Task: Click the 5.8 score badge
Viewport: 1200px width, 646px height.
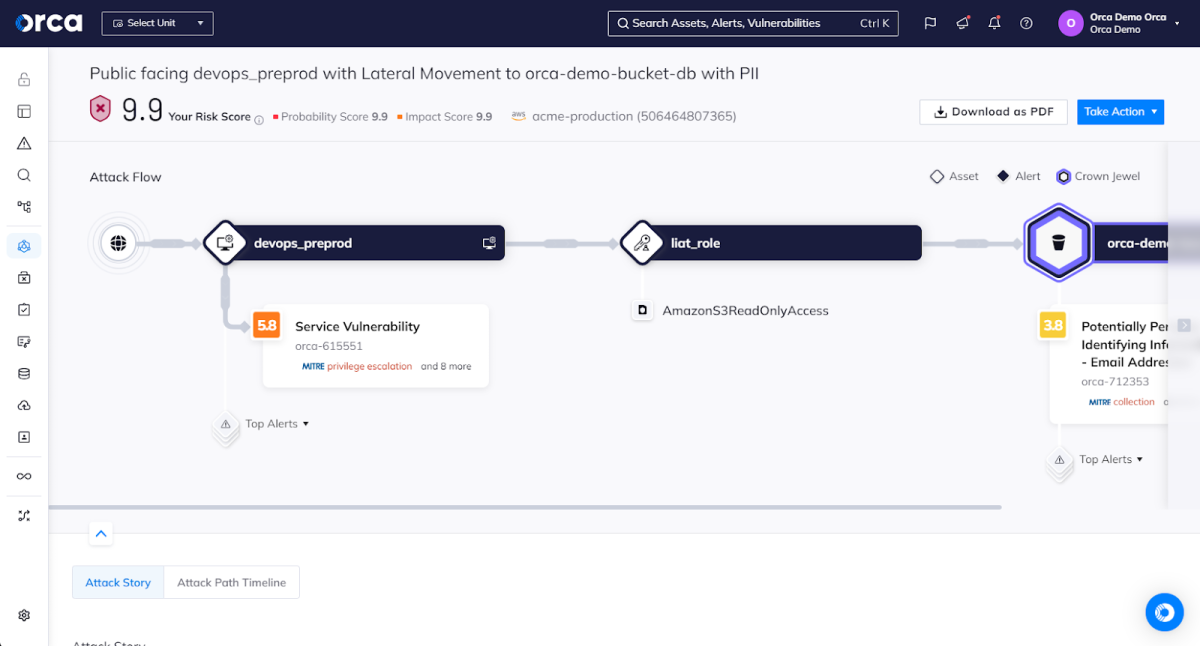Action: 267,326
